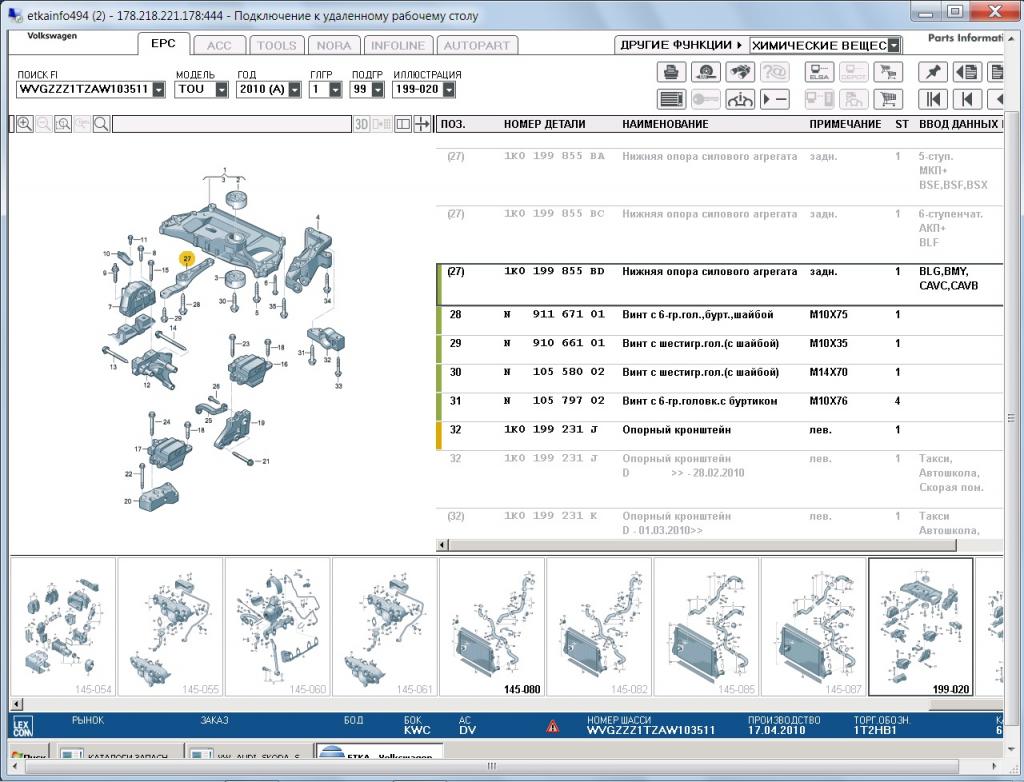Viewport: 1024px width, 782px height.
Task: Click parts list horizontal scrollbar left arrow
Action: tap(443, 544)
